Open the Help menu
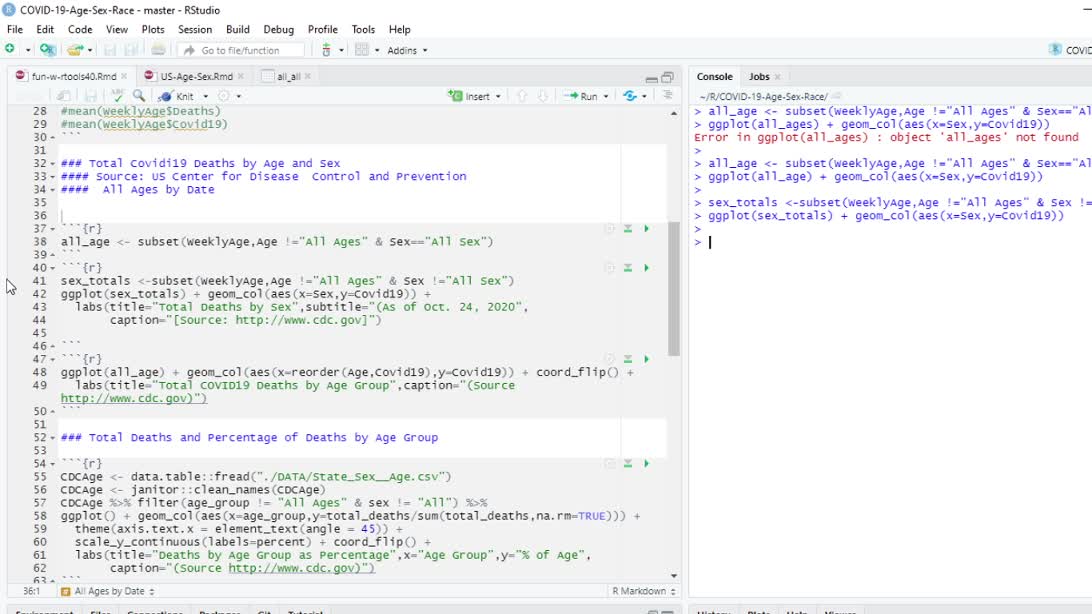Screen dimensions: 1092x614 399,29
